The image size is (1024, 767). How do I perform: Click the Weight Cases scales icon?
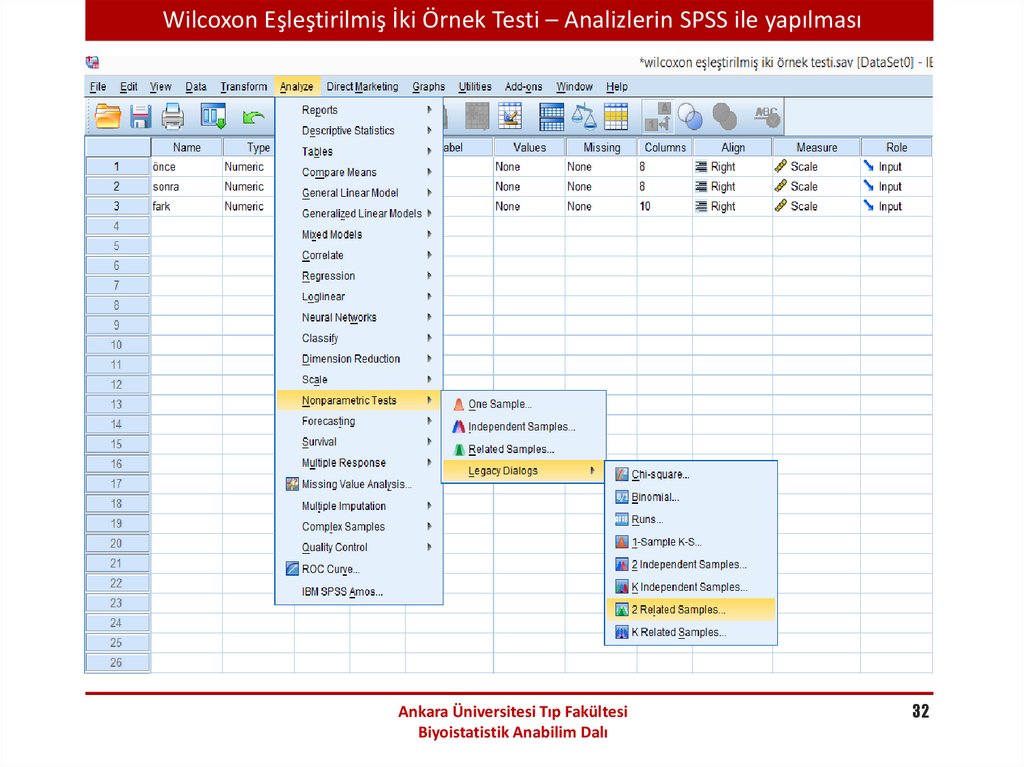click(x=583, y=117)
